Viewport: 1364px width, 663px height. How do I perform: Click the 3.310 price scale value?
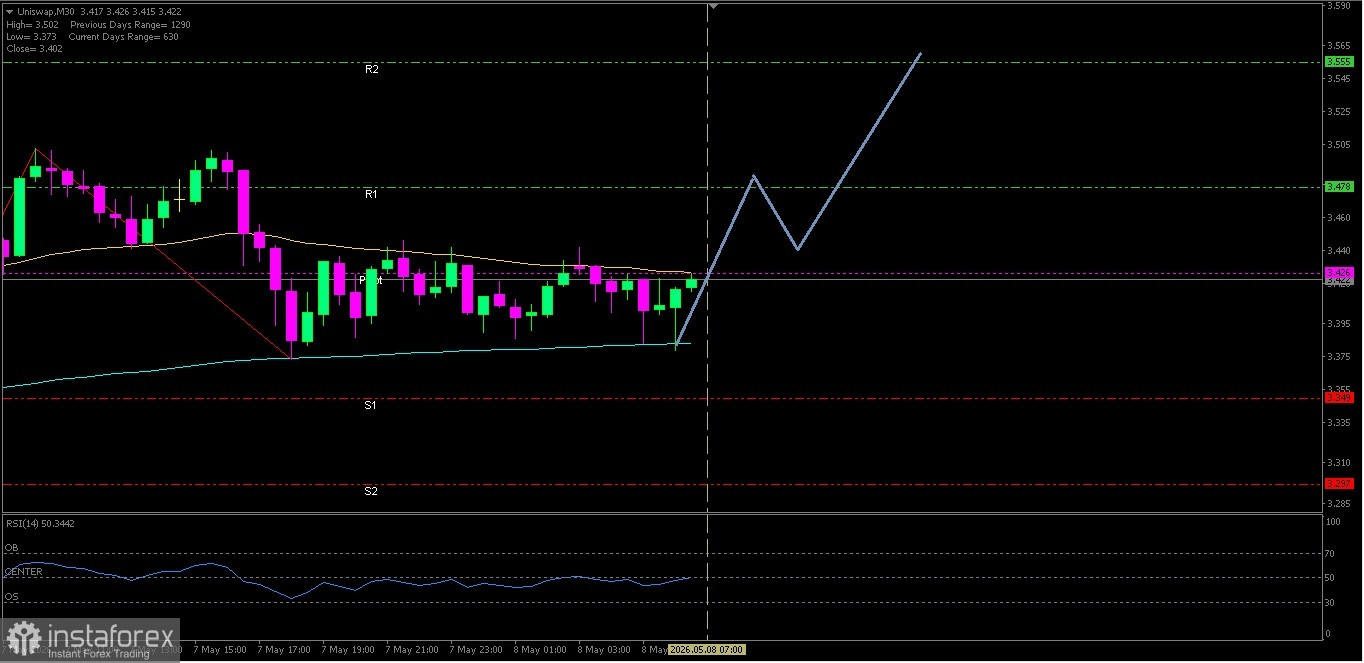1339,462
